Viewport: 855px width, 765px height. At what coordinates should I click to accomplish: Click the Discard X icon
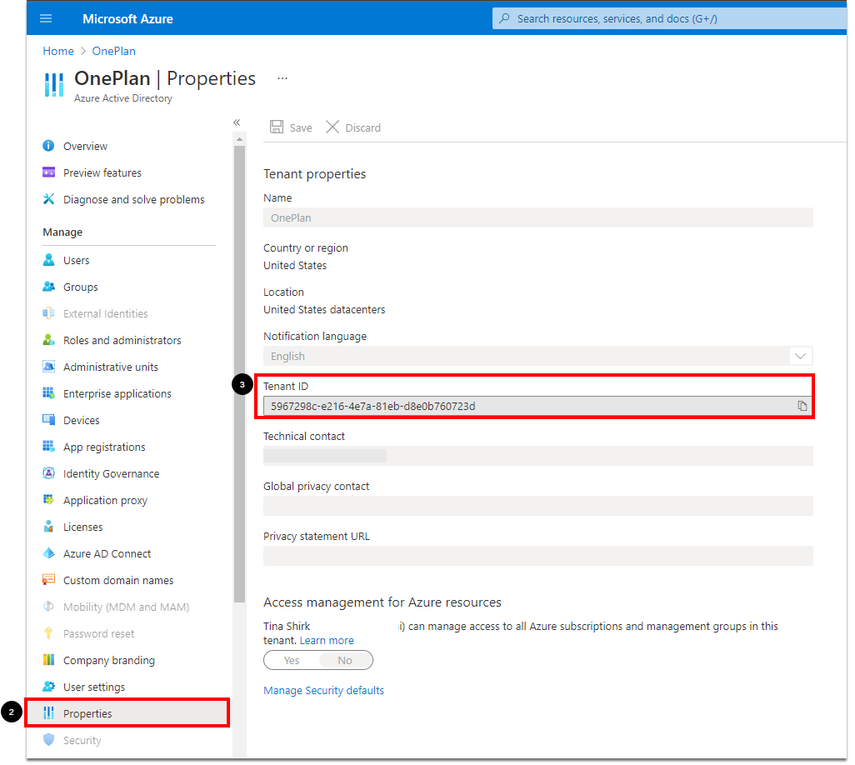point(333,128)
